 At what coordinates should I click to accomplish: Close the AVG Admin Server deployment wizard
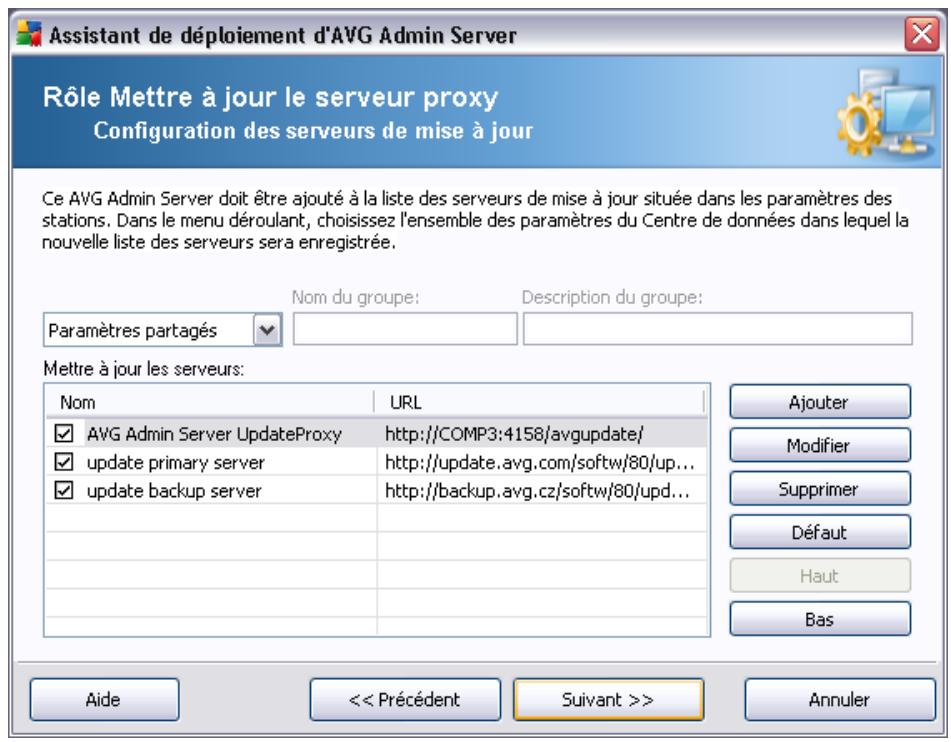tap(922, 34)
